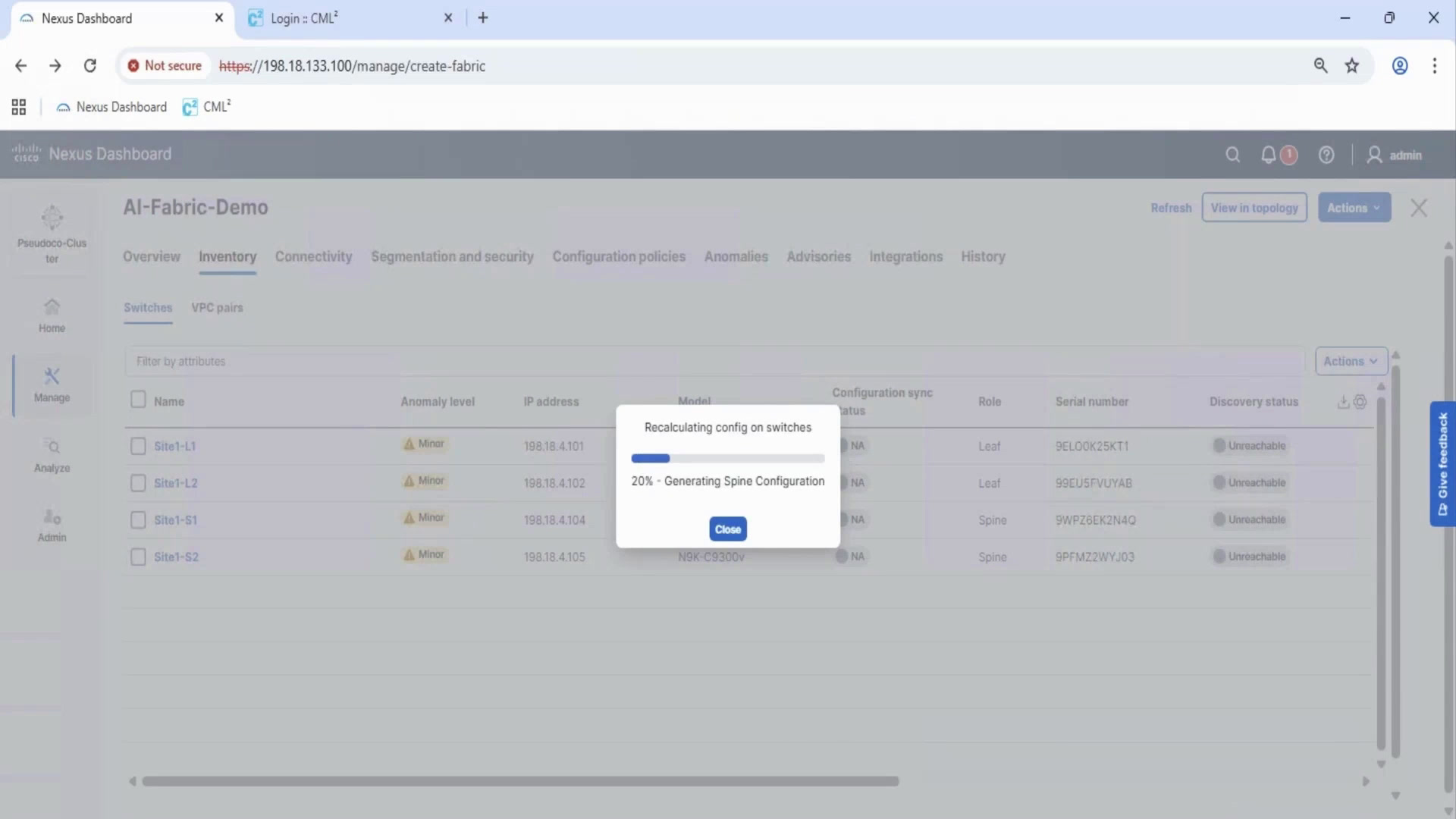1456x819 pixels.
Task: Reload the browser page
Action: pyautogui.click(x=89, y=66)
